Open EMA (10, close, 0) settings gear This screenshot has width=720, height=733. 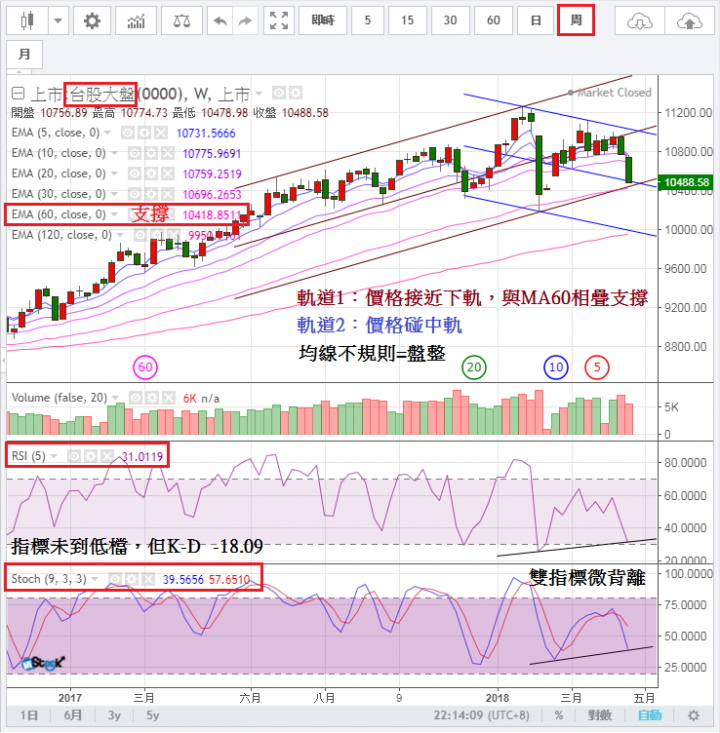151,153
